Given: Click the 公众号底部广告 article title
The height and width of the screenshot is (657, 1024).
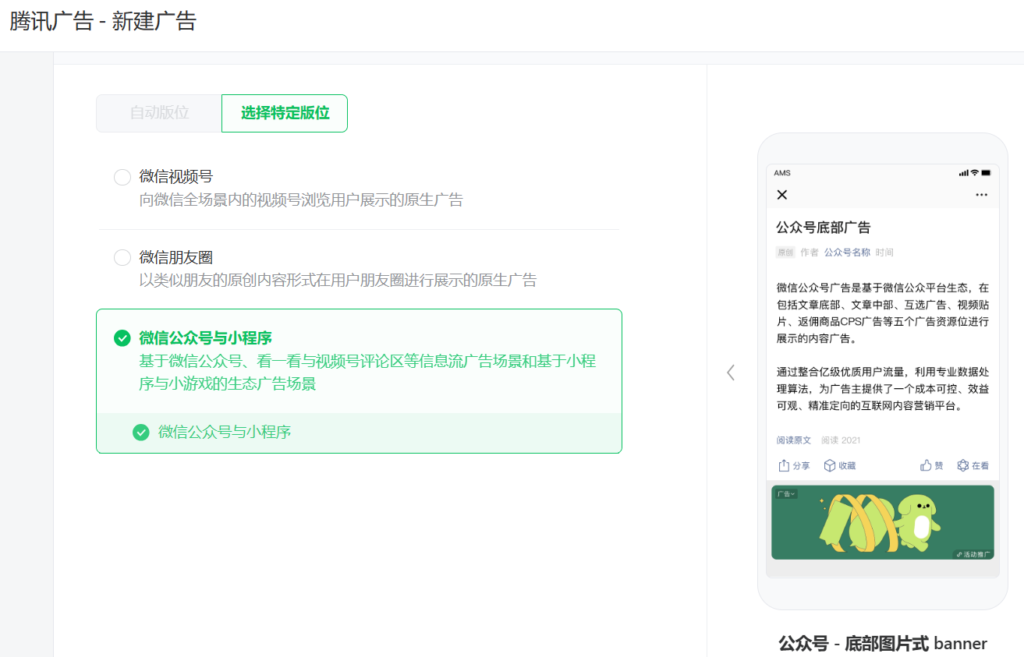Looking at the screenshot, I should 823,227.
